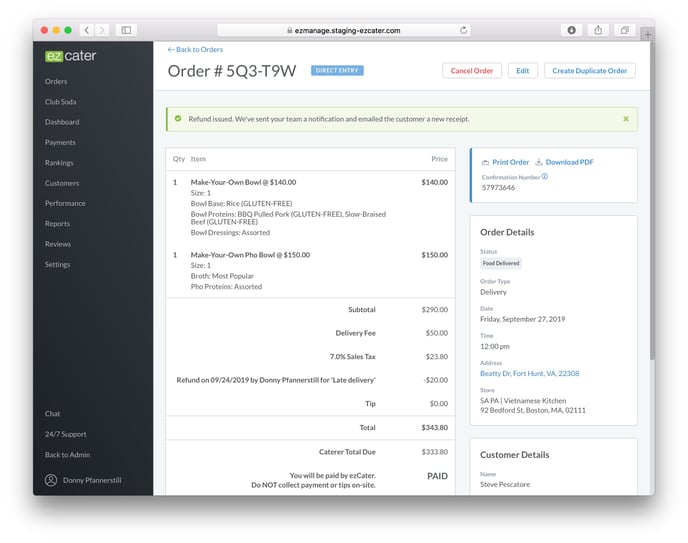This screenshot has height=543, width=688.
Task: Click the Make-Your-Own Bowl @ $140.00 item
Action: [x=243, y=182]
